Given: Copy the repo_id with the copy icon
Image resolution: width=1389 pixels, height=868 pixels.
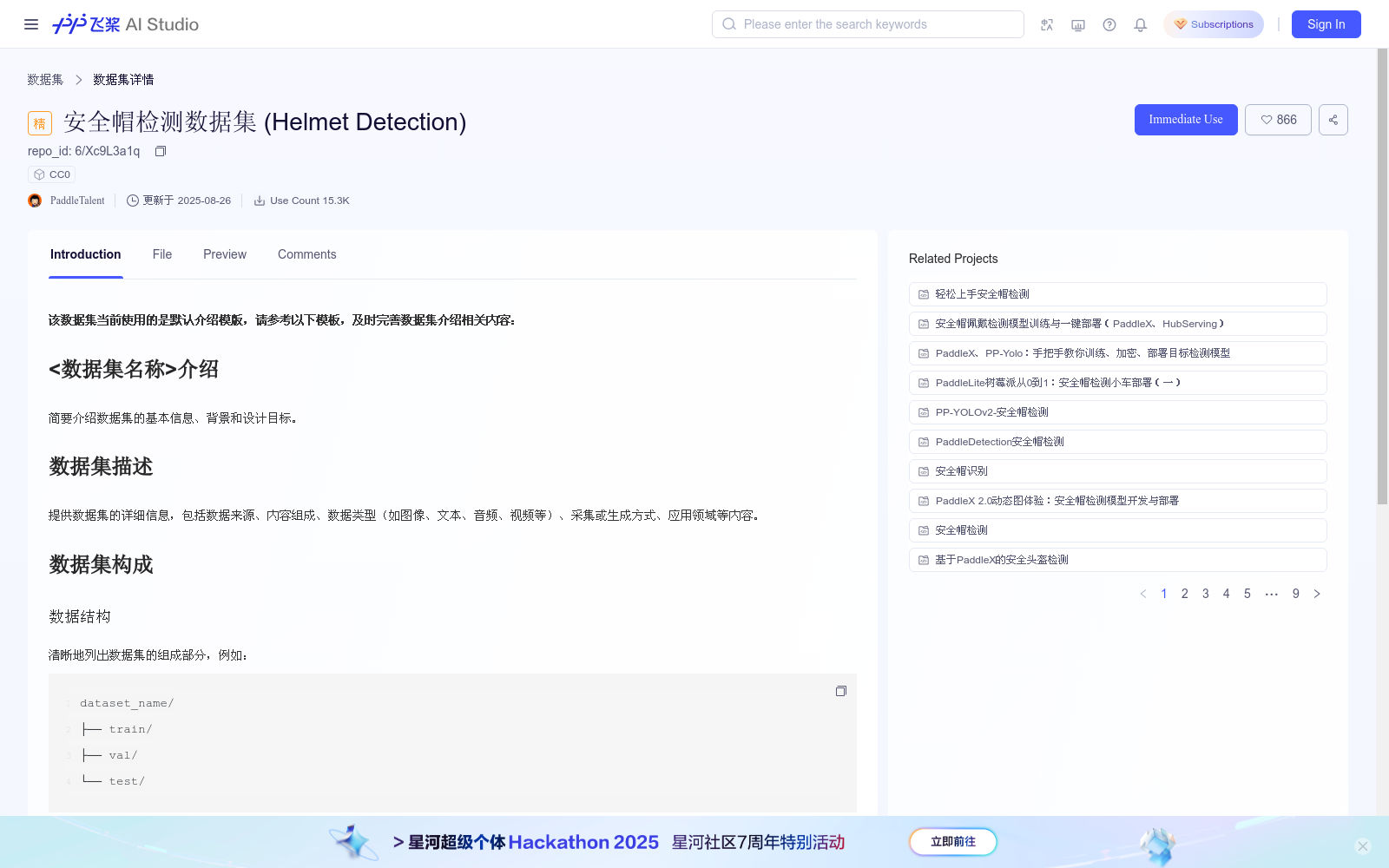Looking at the screenshot, I should [x=161, y=151].
